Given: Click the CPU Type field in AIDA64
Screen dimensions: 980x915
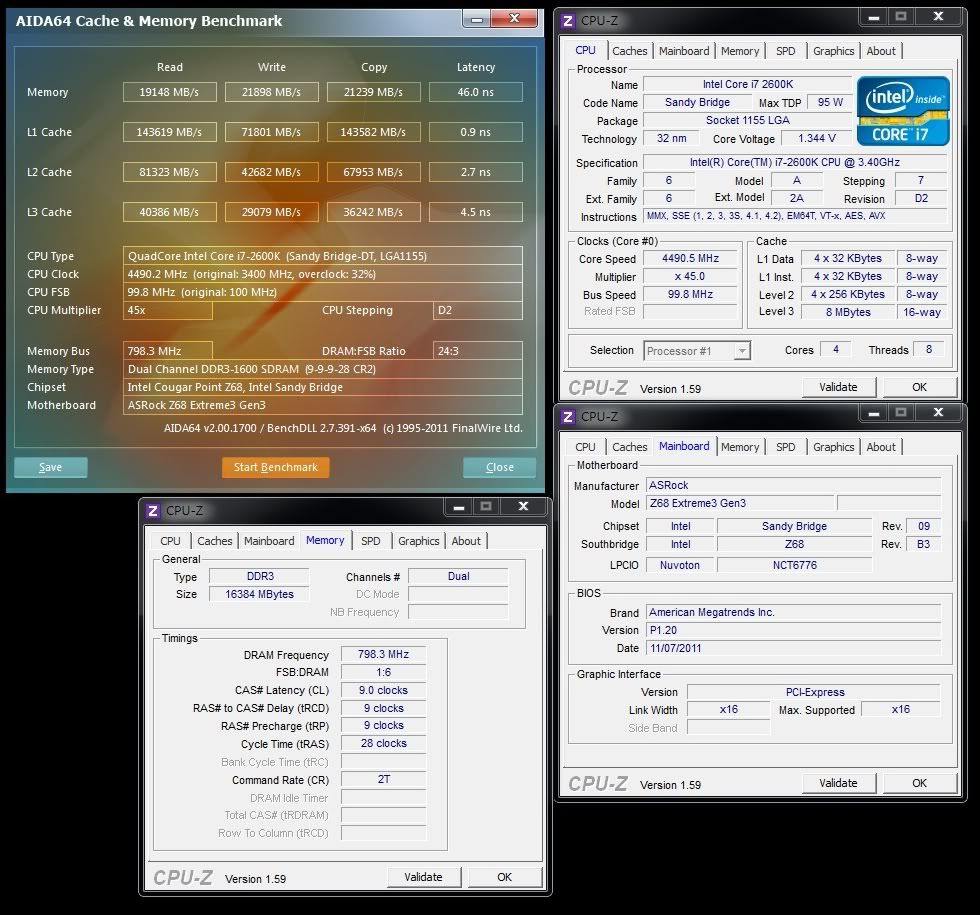Looking at the screenshot, I should [322, 256].
